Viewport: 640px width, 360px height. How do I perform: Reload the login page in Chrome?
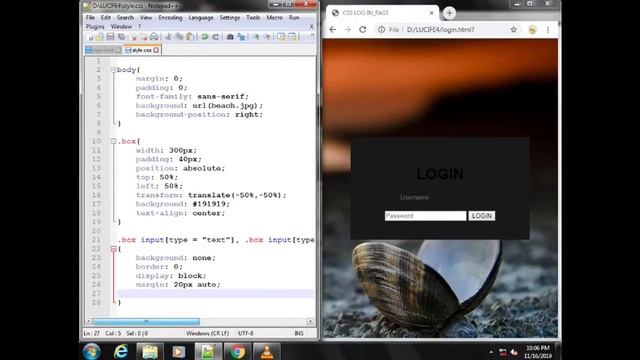(x=362, y=29)
